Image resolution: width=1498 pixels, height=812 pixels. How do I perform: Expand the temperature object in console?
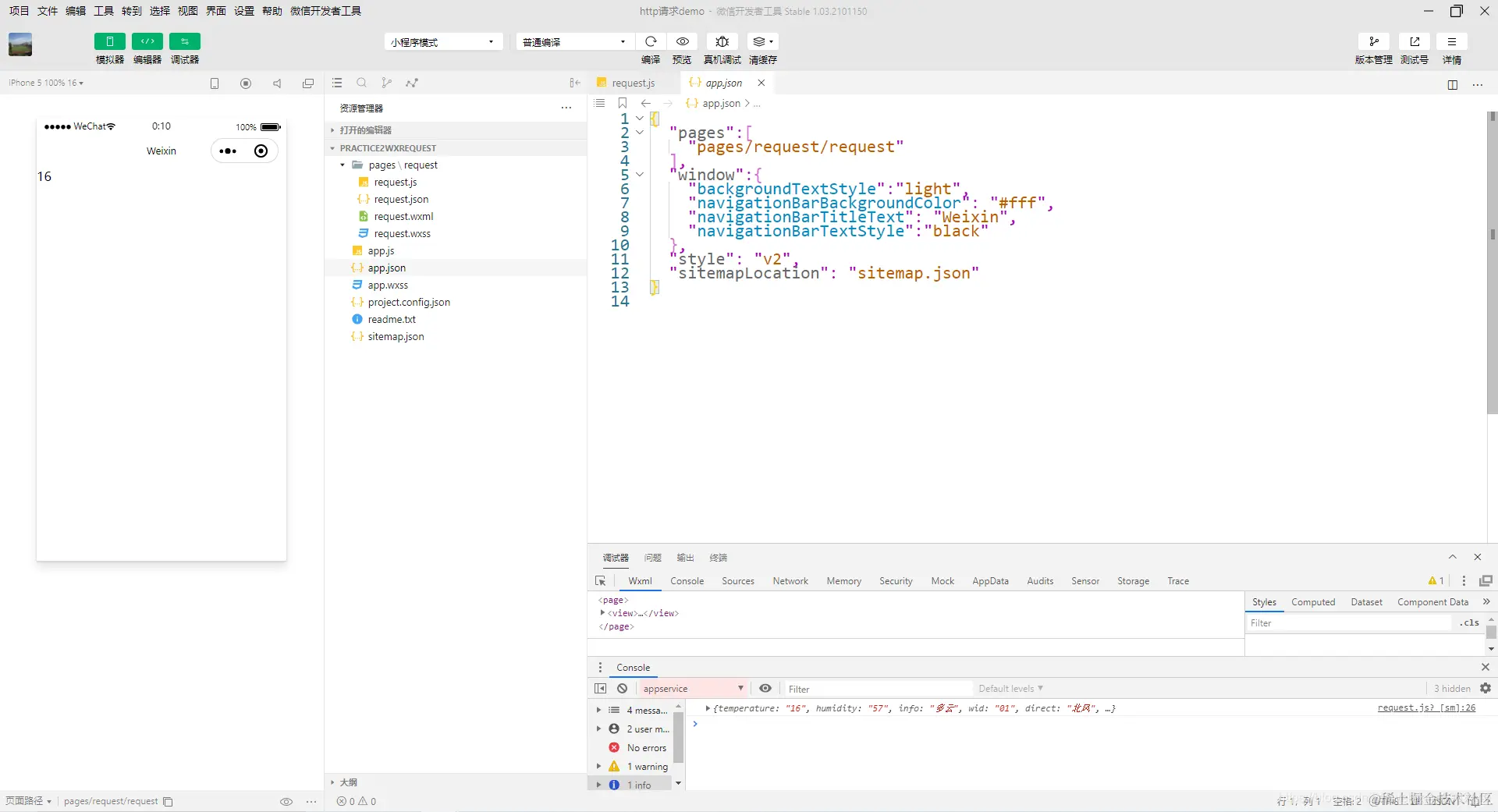(708, 708)
